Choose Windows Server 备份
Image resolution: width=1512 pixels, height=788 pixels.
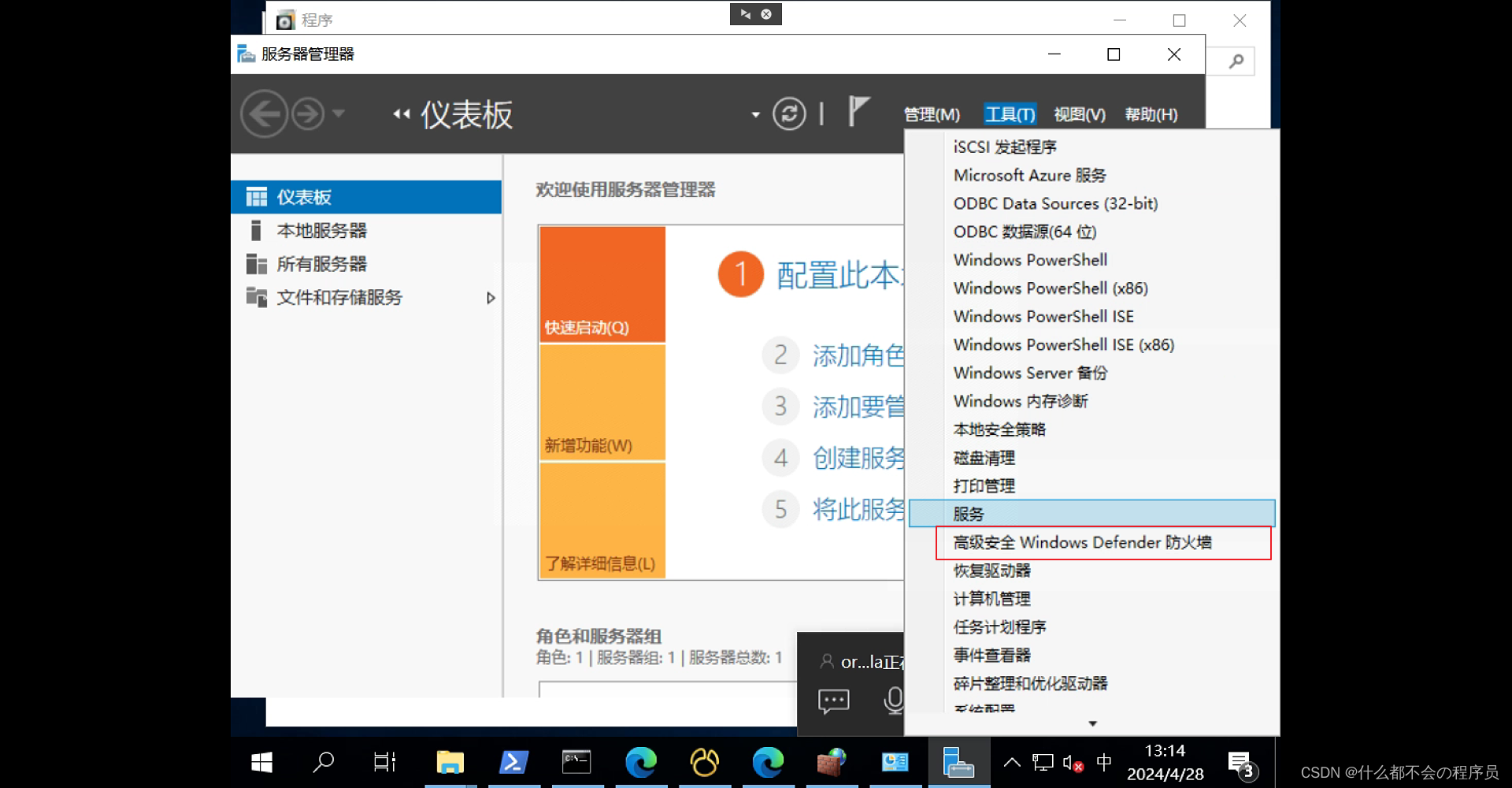click(1091, 373)
